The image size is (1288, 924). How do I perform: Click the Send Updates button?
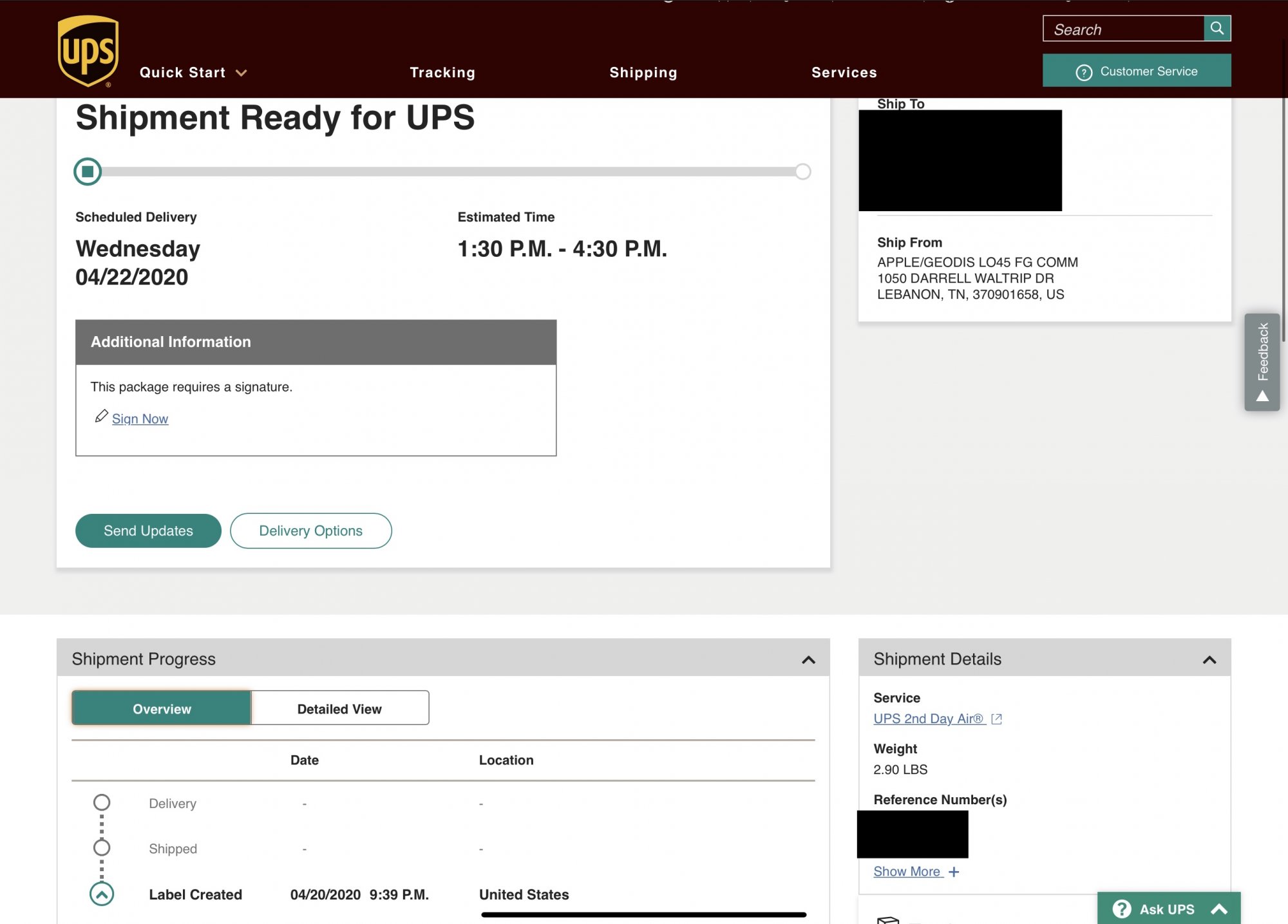[148, 531]
